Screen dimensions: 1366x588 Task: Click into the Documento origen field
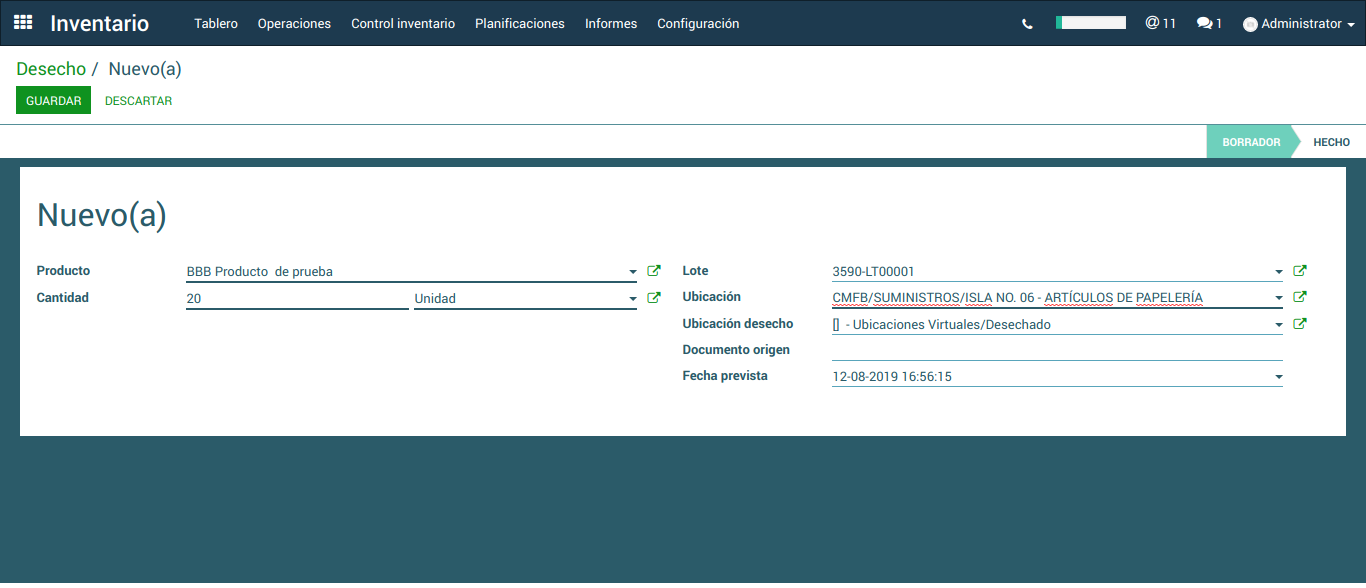click(x=1056, y=350)
